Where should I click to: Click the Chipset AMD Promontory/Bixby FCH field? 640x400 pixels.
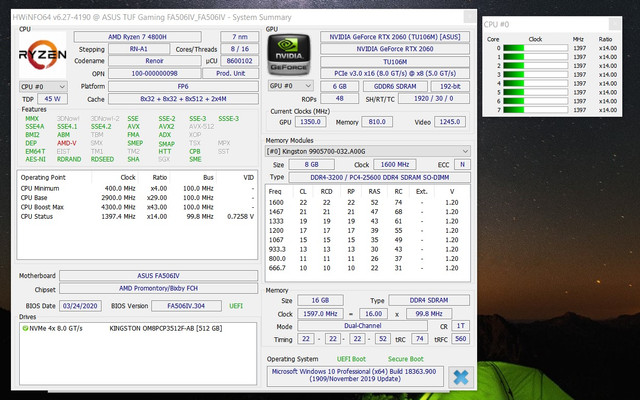coord(158,289)
